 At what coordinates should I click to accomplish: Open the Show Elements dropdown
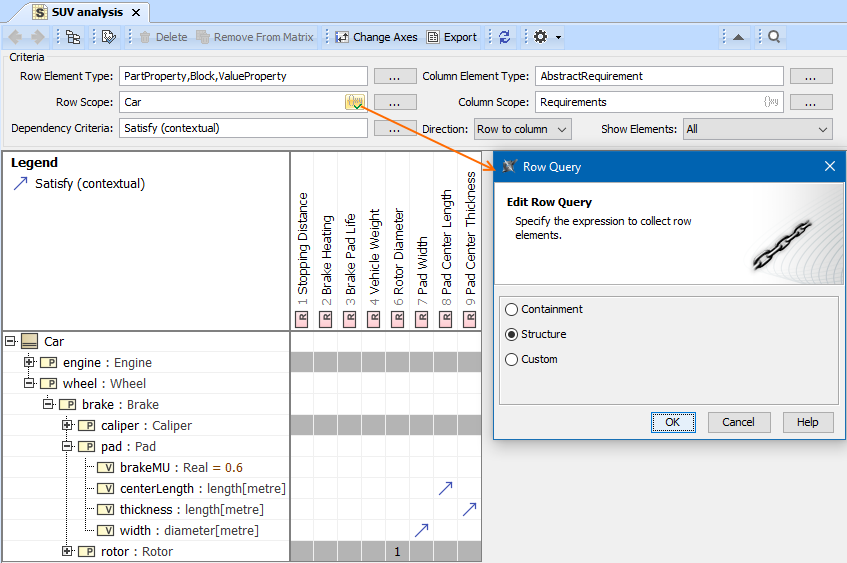[757, 129]
